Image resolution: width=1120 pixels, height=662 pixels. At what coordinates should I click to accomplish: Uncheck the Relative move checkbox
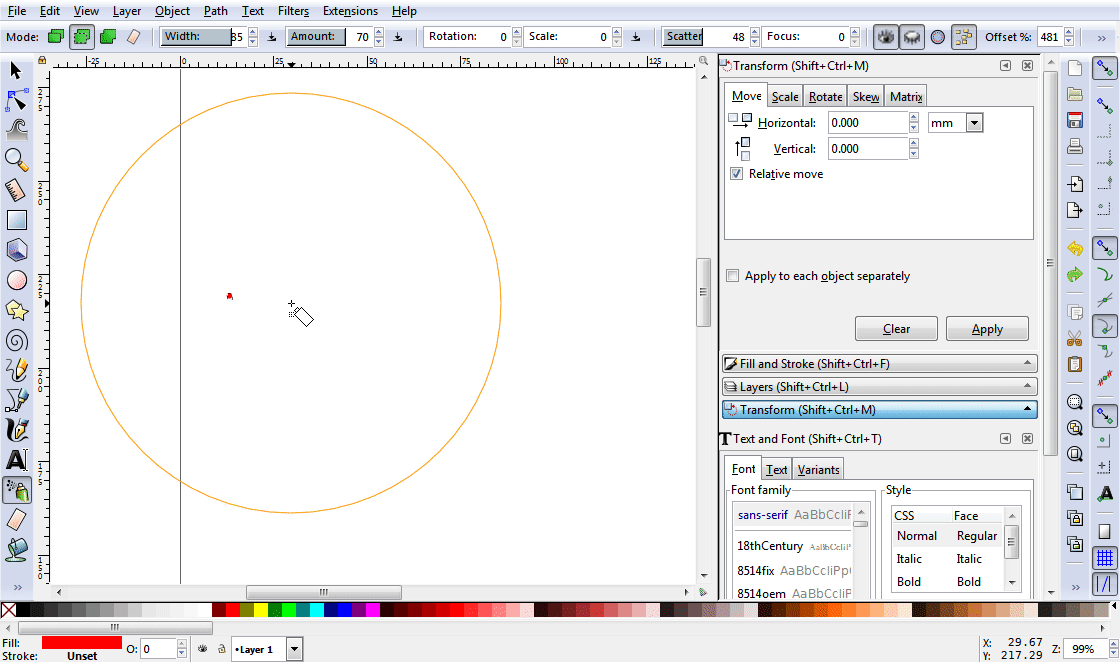click(x=736, y=173)
